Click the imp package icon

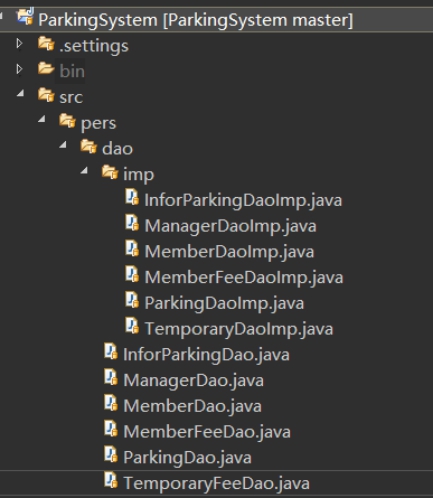point(110,172)
